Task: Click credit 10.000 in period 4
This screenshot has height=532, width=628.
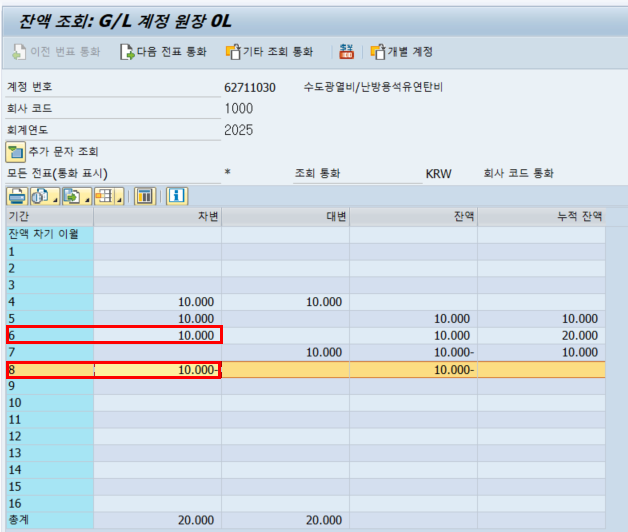Action: pos(324,302)
